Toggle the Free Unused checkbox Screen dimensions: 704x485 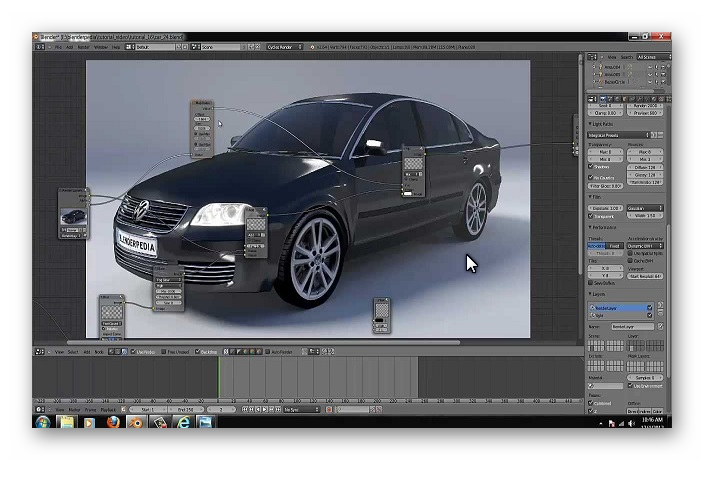coord(163,352)
